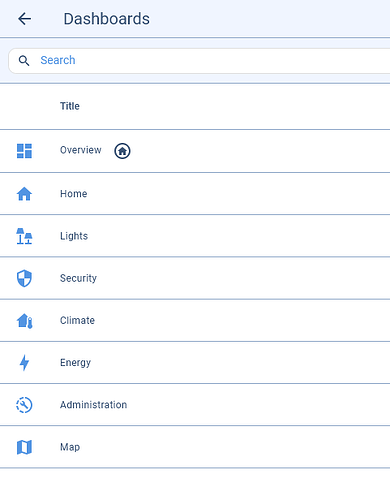Focus the Search dashboards field
The width and height of the screenshot is (390, 500).
(x=199, y=61)
